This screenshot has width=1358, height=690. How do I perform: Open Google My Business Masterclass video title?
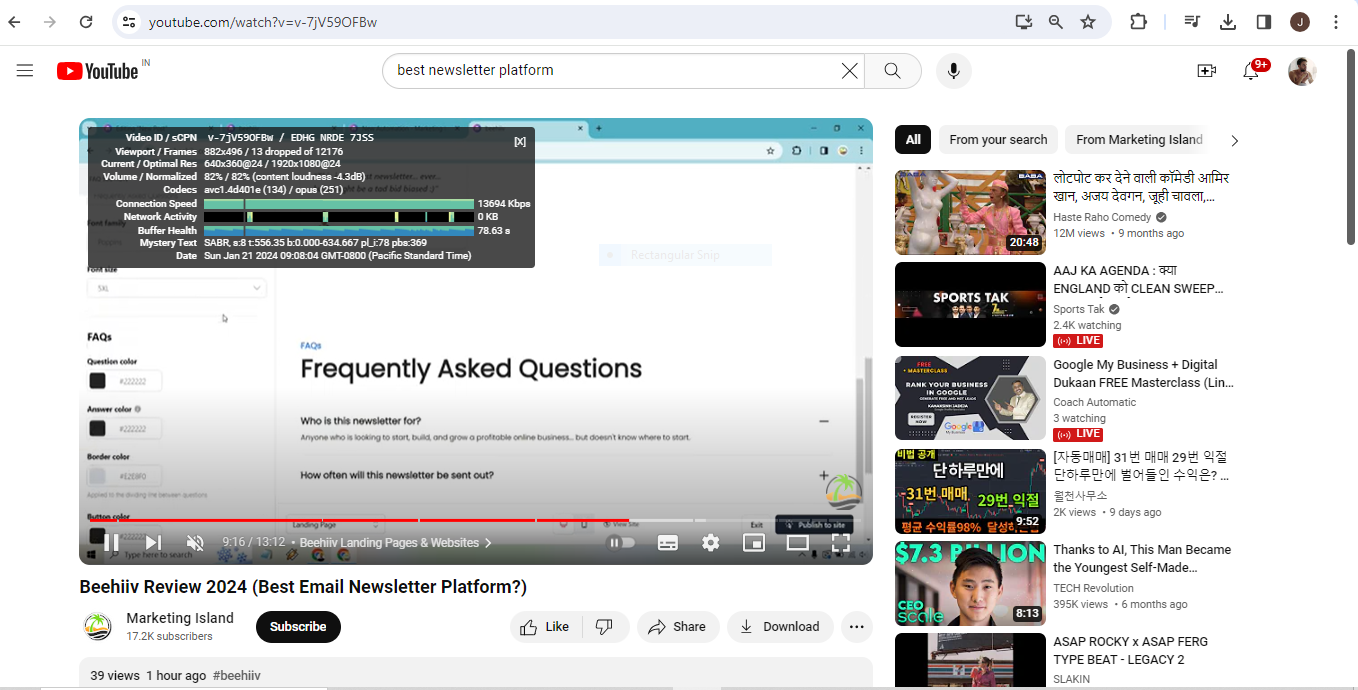point(1143,373)
